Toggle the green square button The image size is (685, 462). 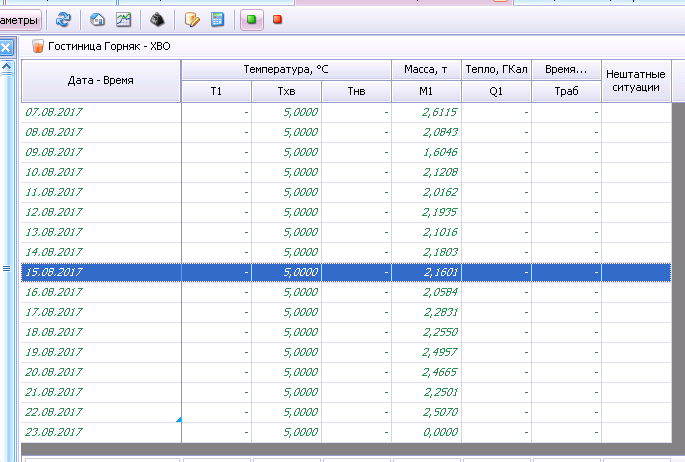[252, 20]
